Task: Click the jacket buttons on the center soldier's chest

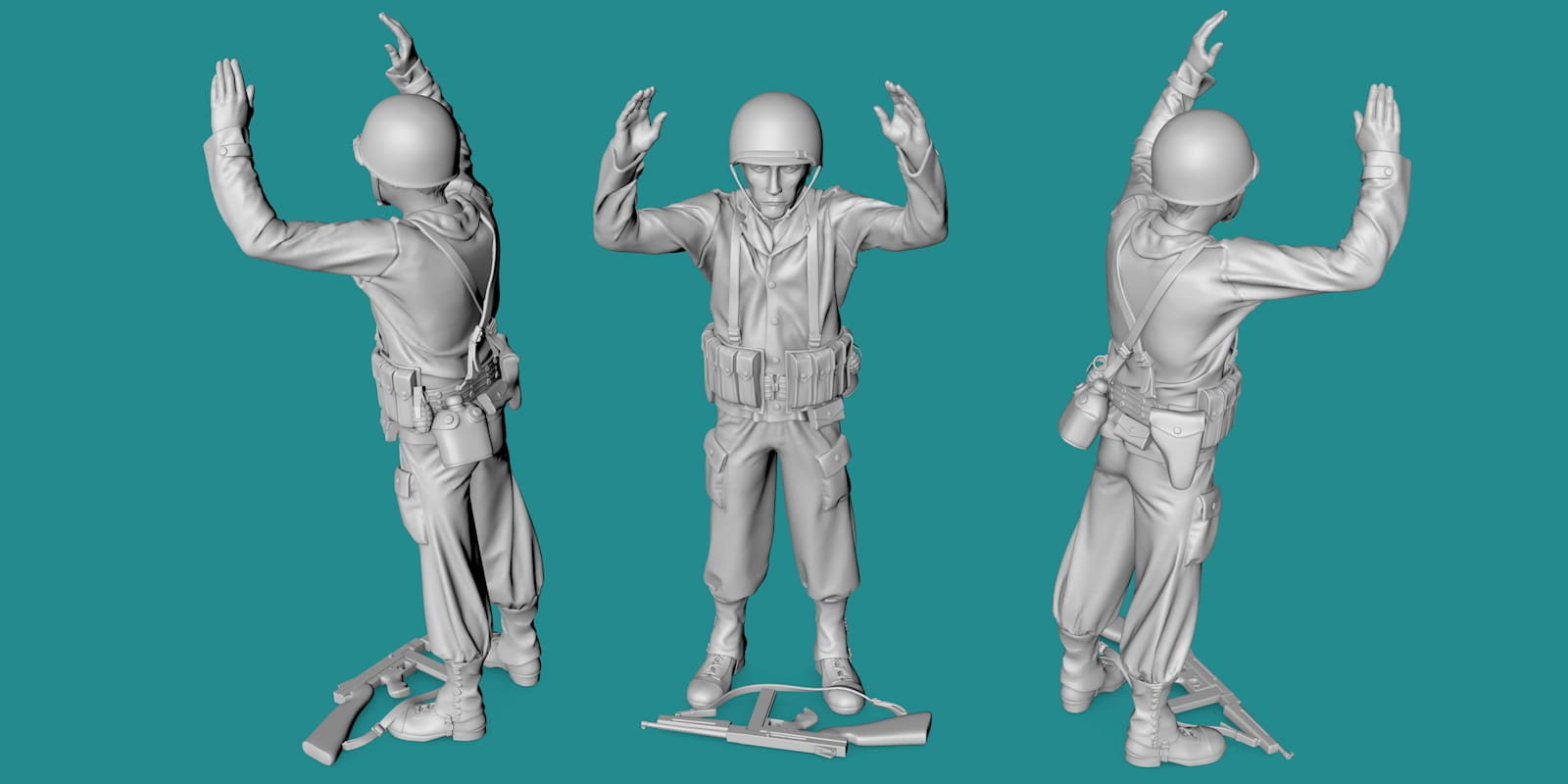Action: (776, 294)
